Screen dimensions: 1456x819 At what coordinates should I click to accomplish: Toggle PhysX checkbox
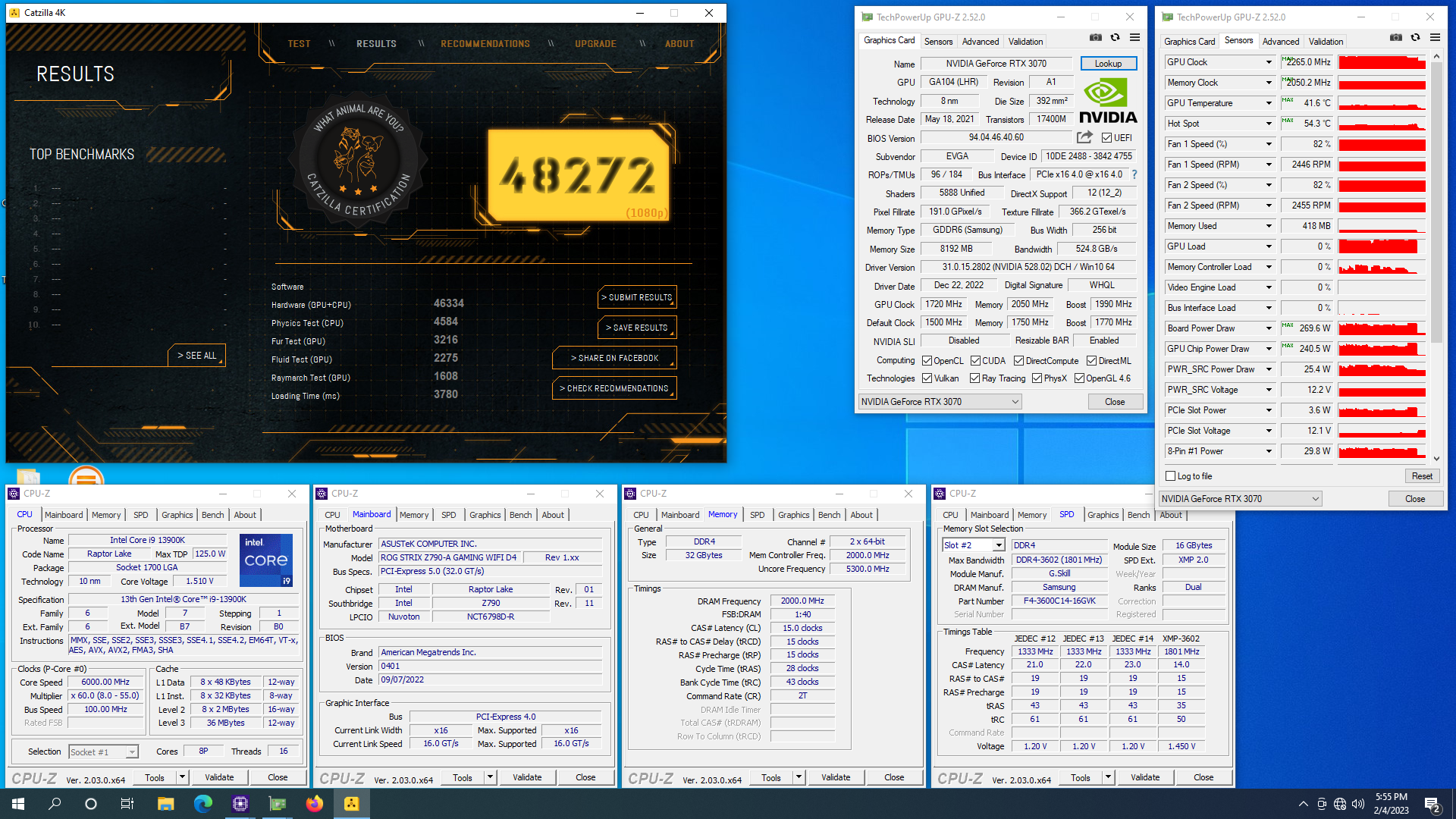(1037, 378)
